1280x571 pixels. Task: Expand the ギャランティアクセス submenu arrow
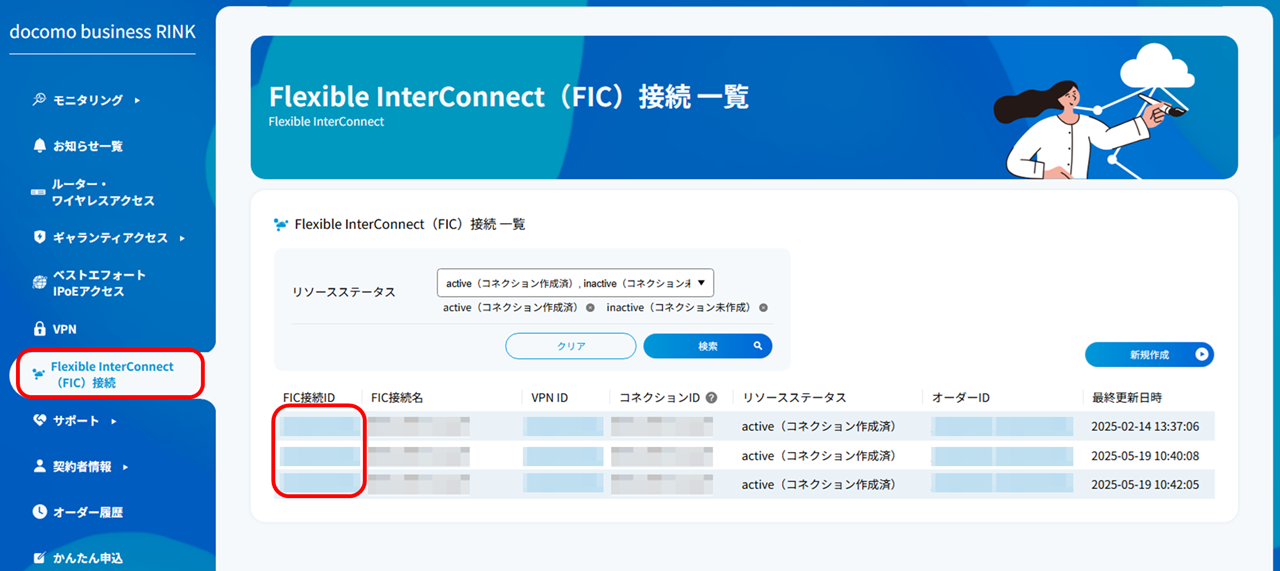(182, 238)
